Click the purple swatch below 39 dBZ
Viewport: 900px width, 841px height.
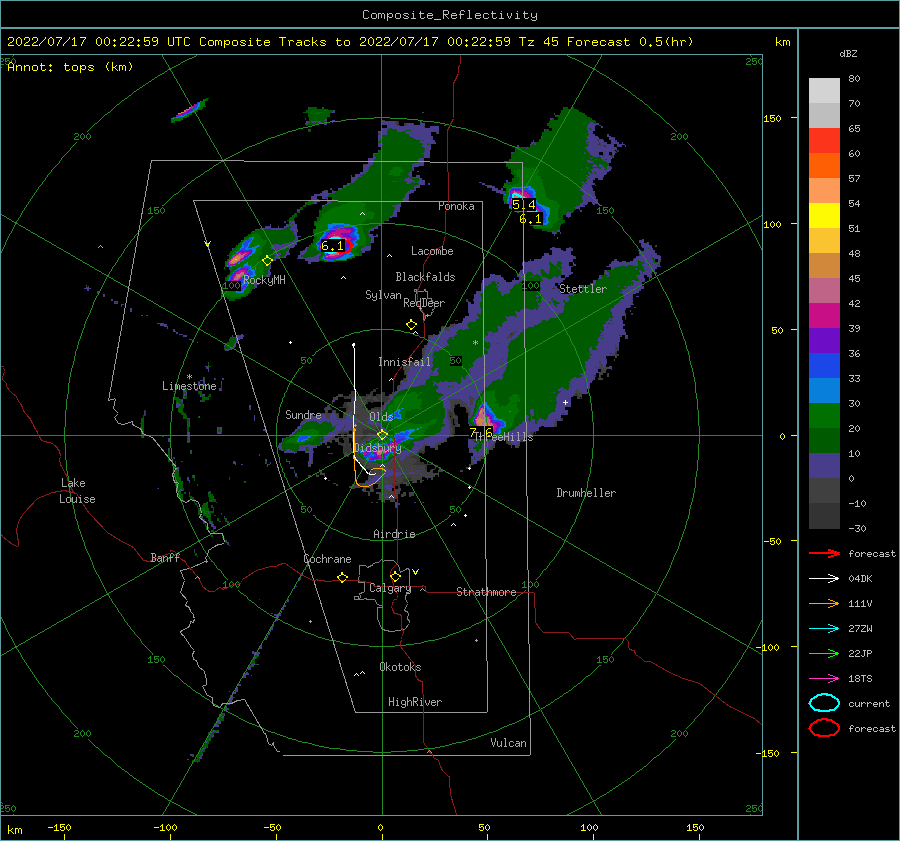pos(824,341)
